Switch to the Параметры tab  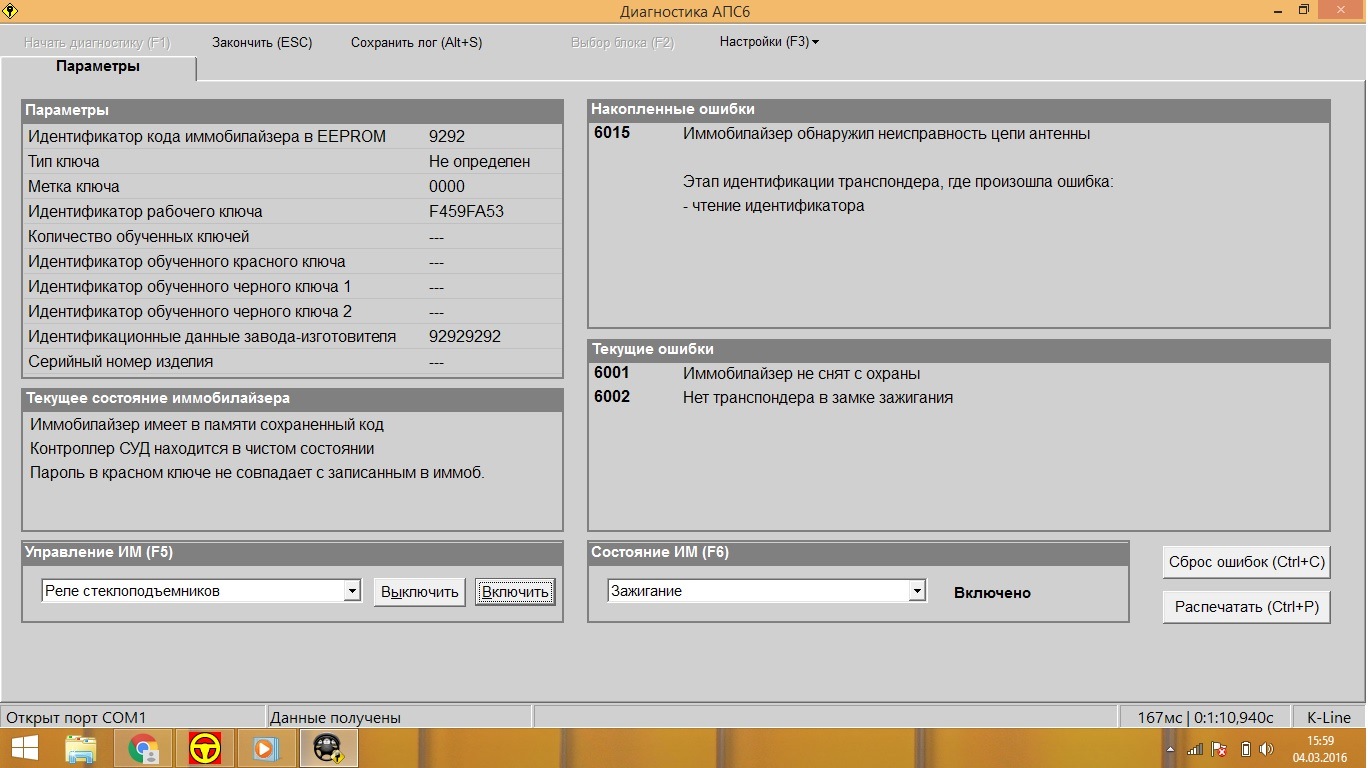[x=98, y=67]
